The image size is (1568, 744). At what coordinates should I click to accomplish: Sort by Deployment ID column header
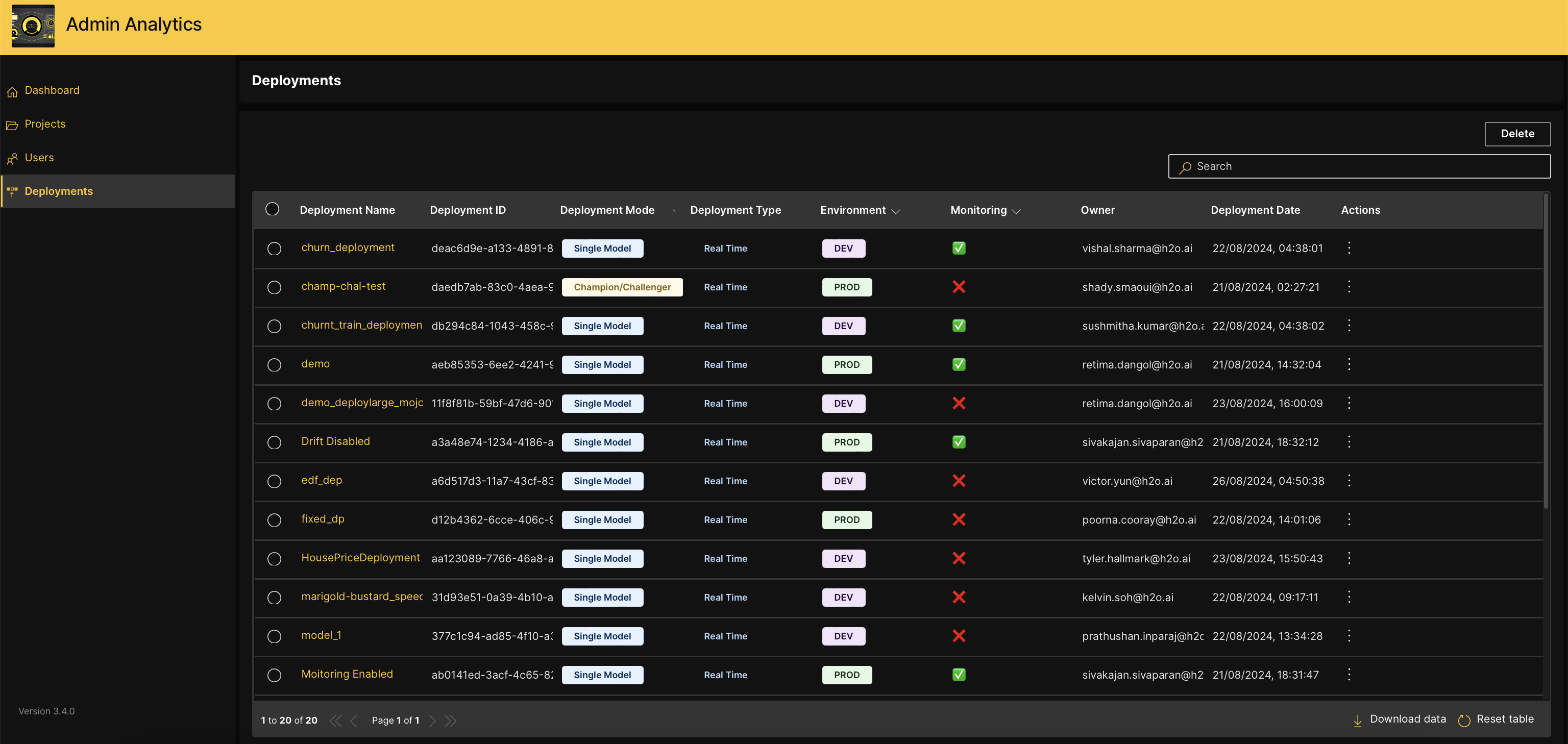click(468, 210)
